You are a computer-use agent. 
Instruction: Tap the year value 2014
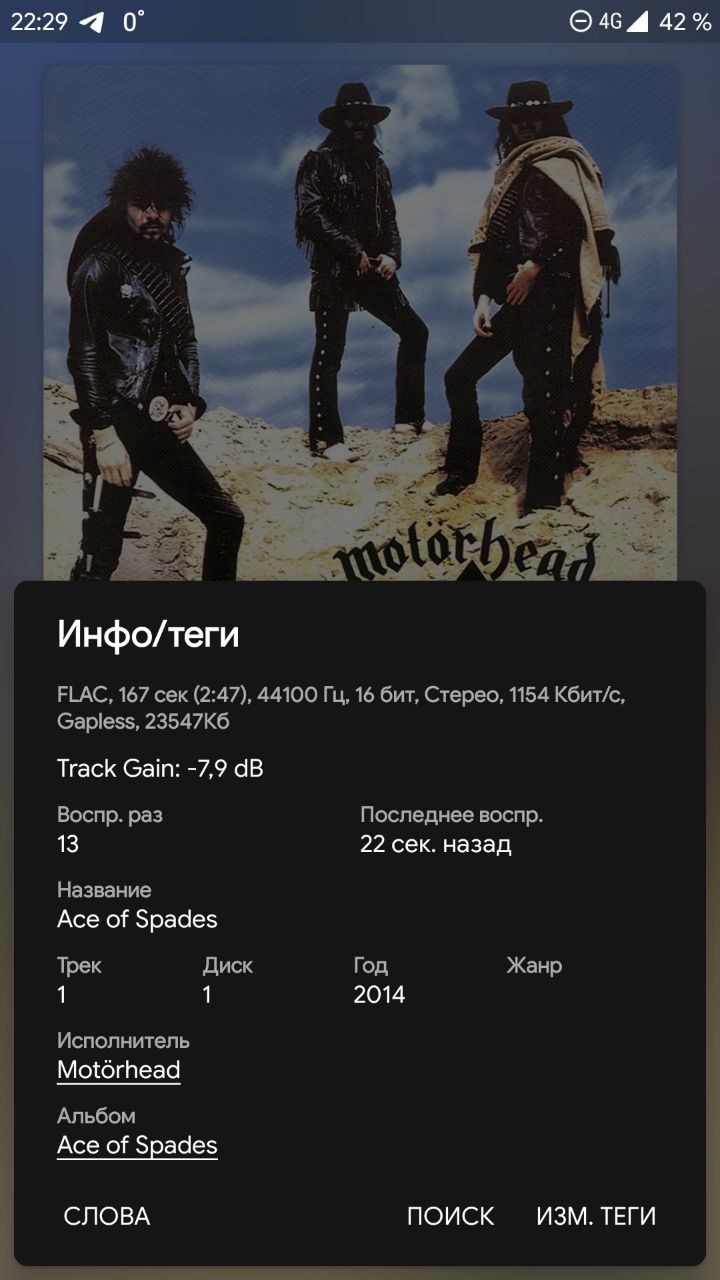pos(379,994)
